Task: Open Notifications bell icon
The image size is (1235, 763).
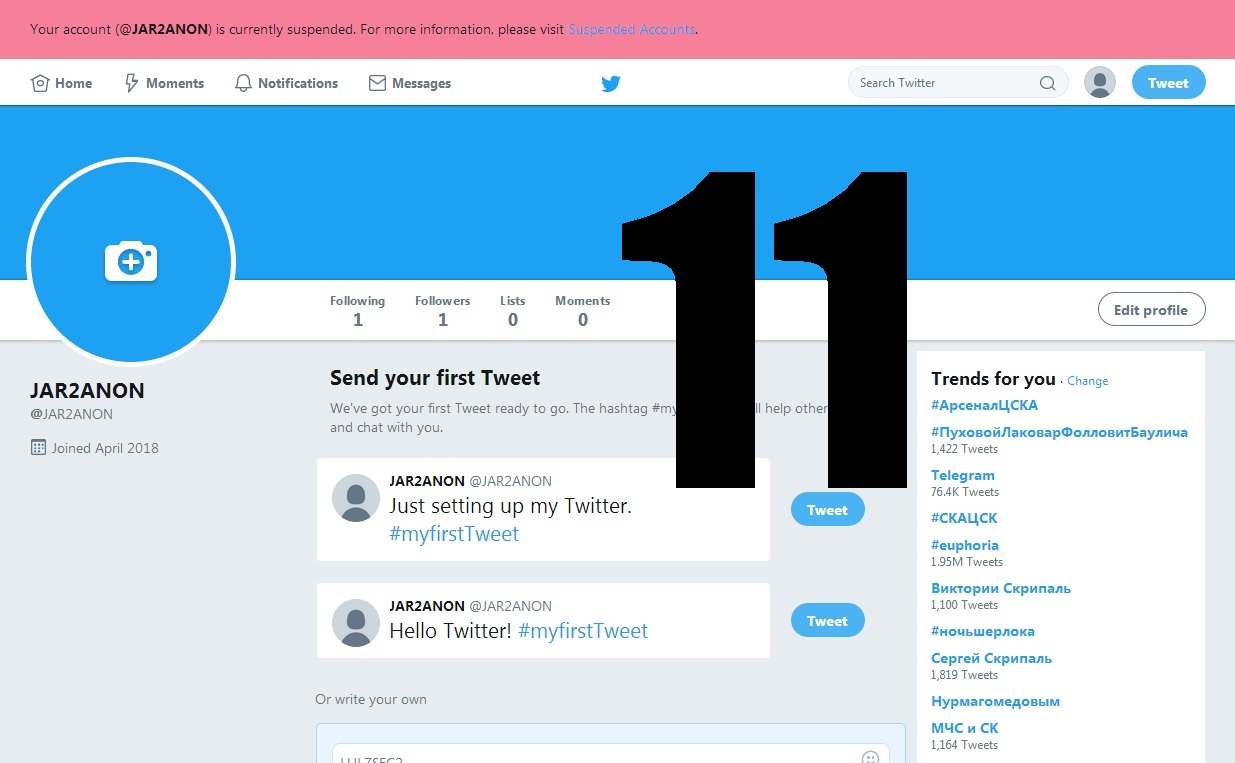Action: [243, 83]
